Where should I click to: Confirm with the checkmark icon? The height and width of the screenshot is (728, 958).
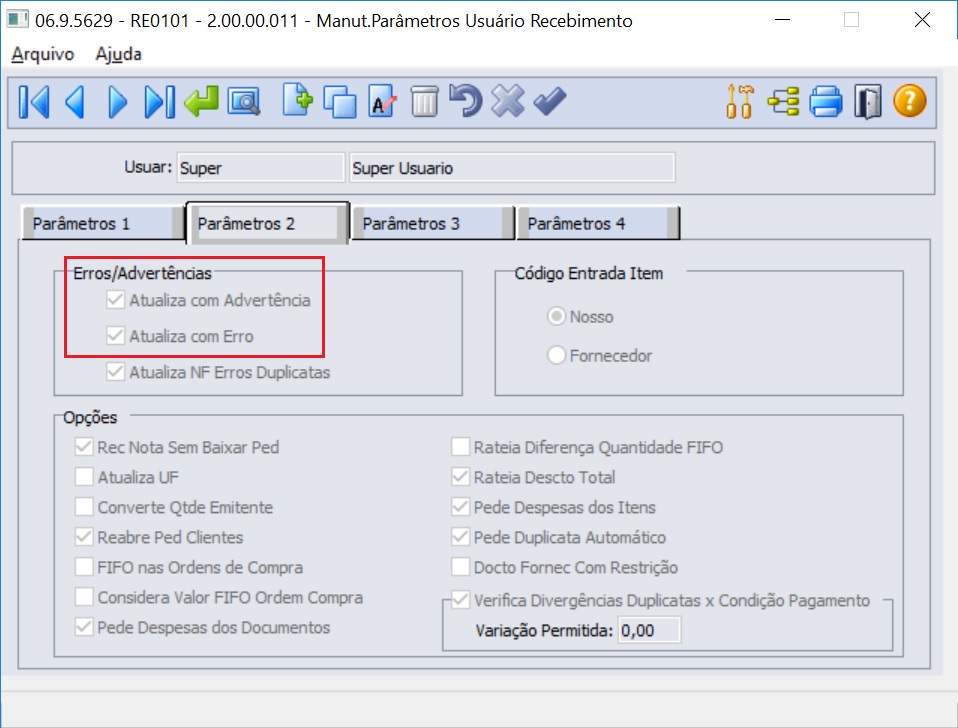click(x=550, y=101)
